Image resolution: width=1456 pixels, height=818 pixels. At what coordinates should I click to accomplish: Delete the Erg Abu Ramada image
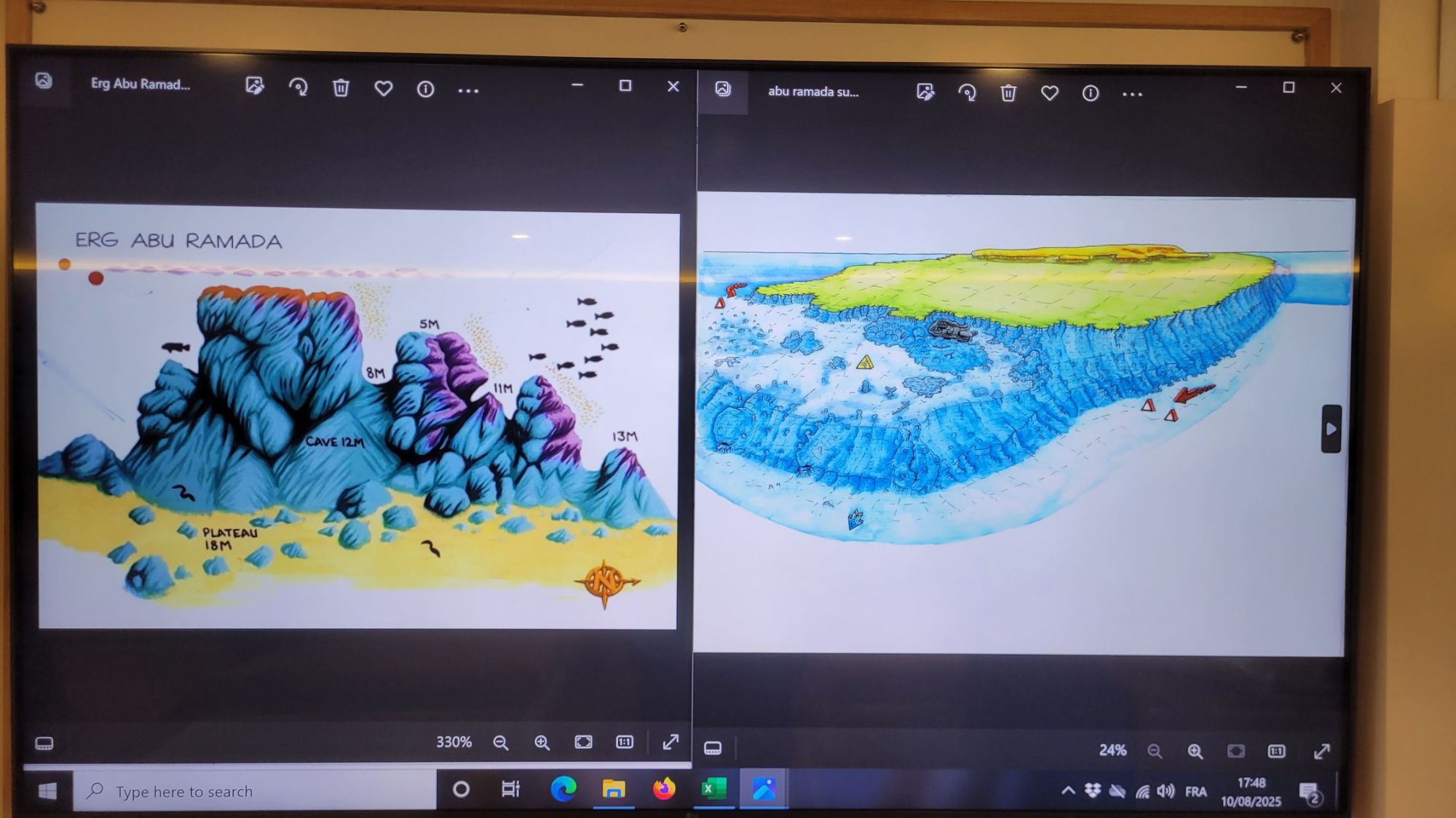tap(341, 88)
